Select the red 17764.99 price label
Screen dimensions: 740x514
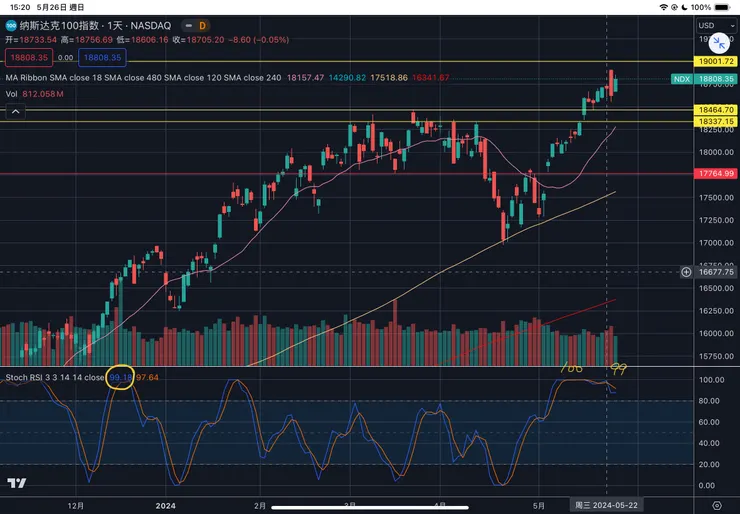coord(716,173)
